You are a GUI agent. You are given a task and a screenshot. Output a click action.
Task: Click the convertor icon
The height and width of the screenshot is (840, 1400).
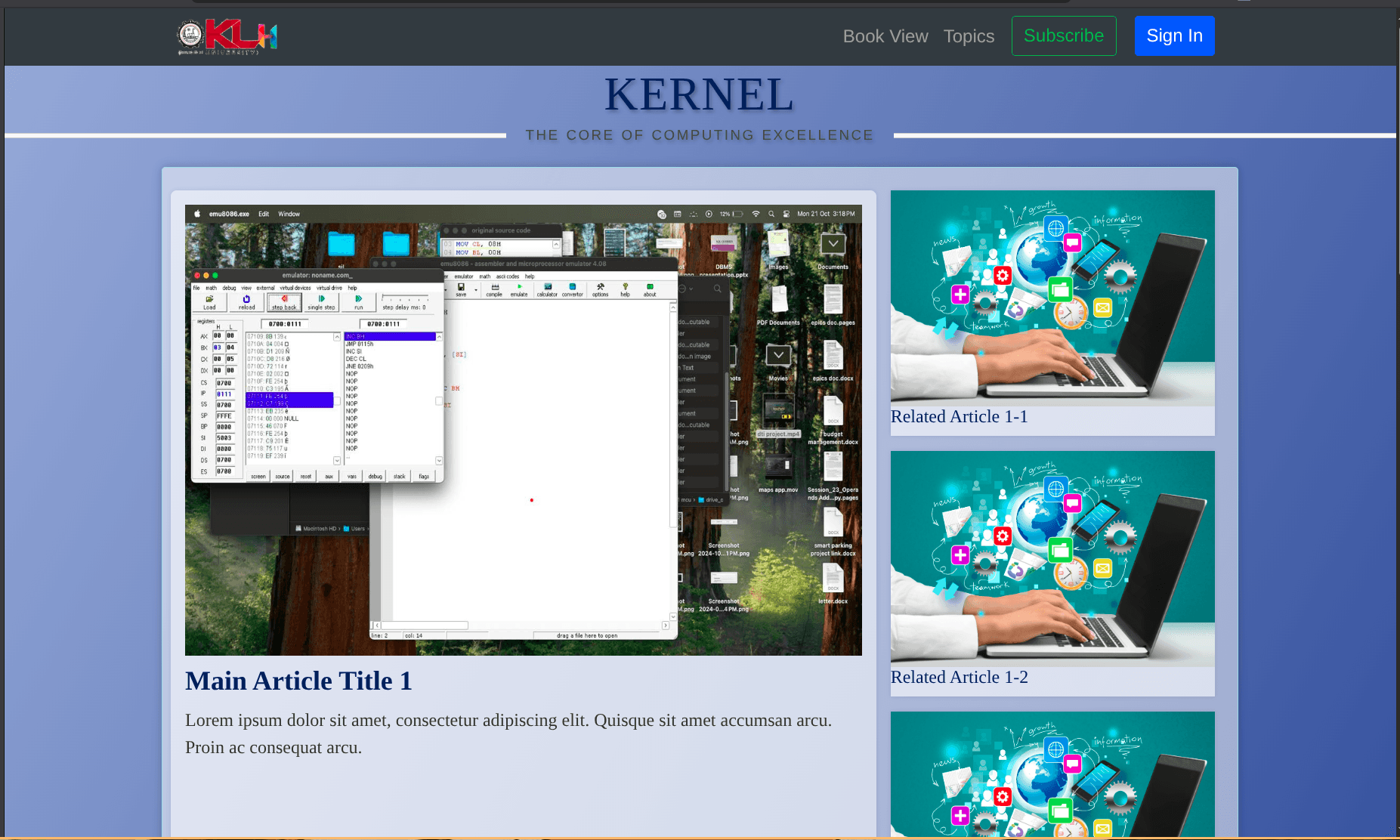coord(573,287)
